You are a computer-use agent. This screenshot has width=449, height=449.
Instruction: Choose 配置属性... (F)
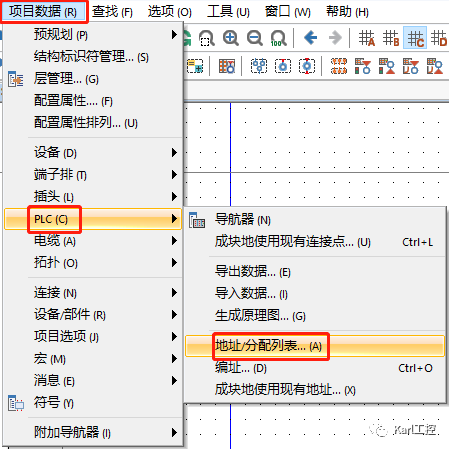[93, 100]
